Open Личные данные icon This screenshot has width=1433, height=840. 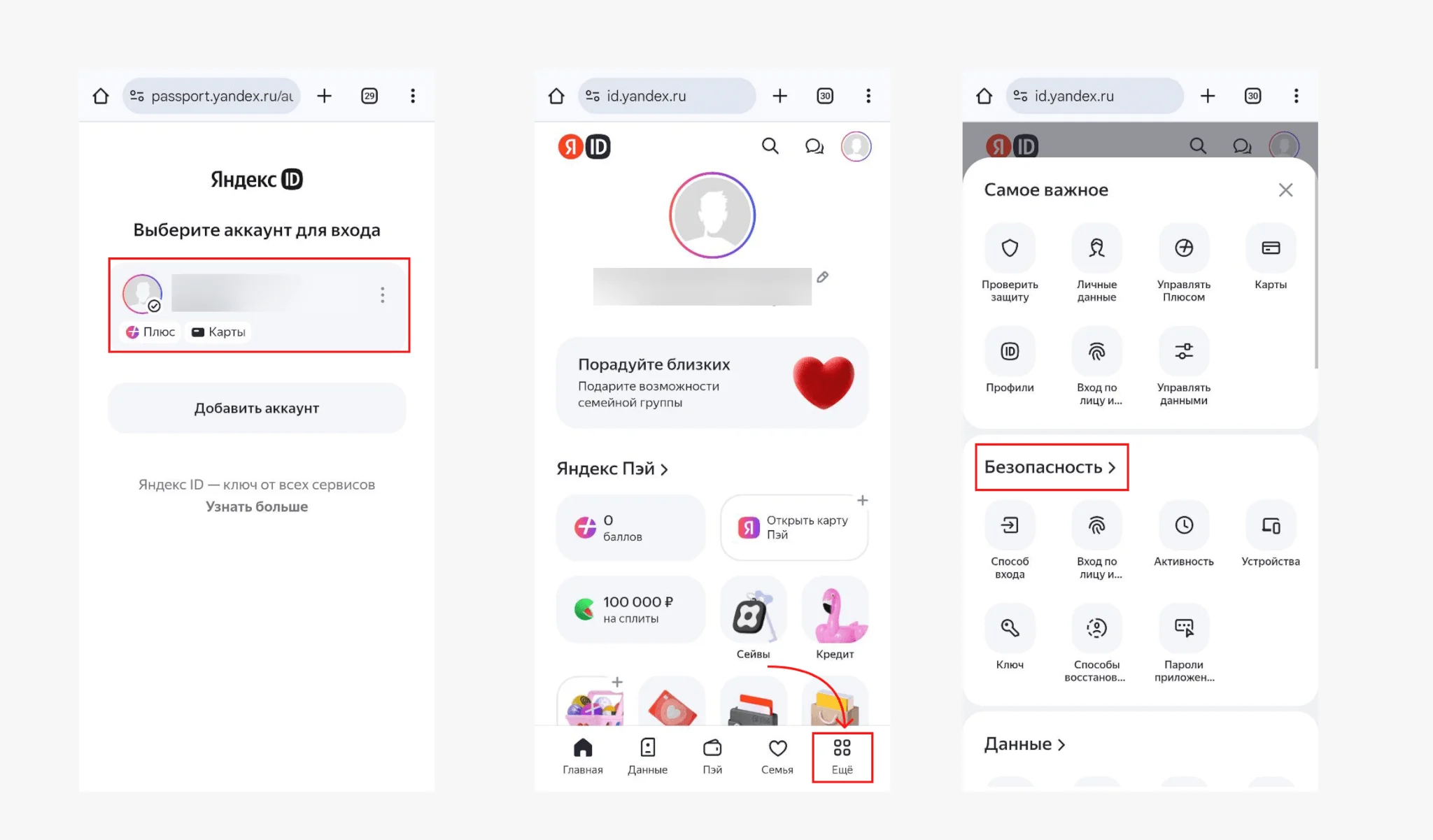(x=1096, y=248)
